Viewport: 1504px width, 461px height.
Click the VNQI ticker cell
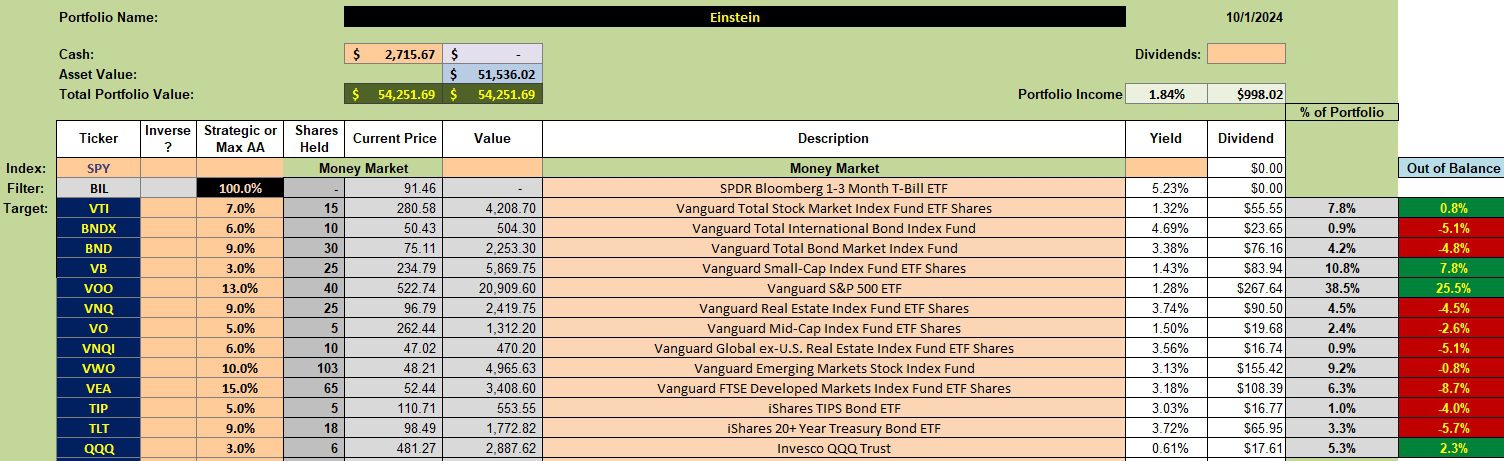pyautogui.click(x=98, y=348)
